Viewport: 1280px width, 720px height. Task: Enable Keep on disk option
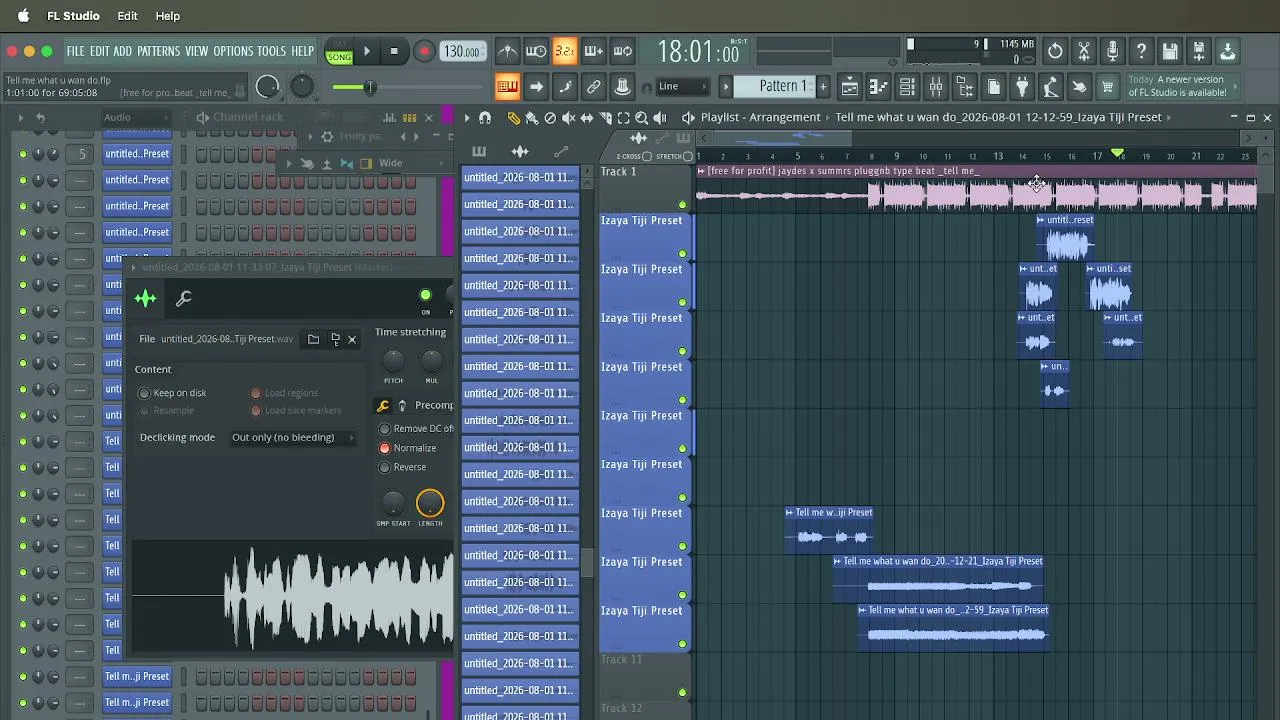pyautogui.click(x=145, y=393)
